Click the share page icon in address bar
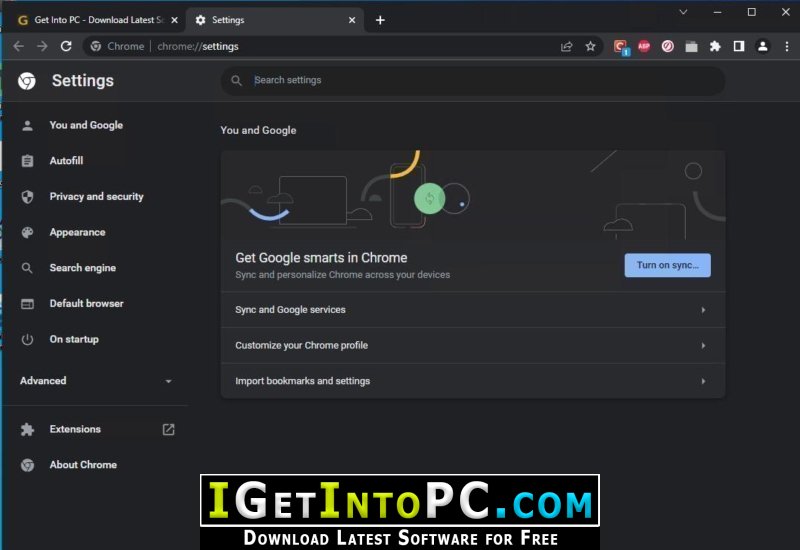 (566, 46)
